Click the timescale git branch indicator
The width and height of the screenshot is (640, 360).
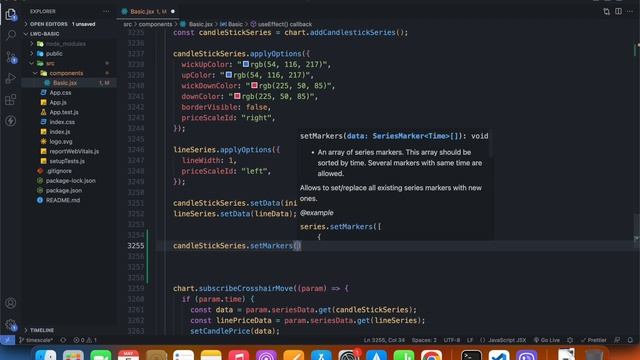point(36,340)
